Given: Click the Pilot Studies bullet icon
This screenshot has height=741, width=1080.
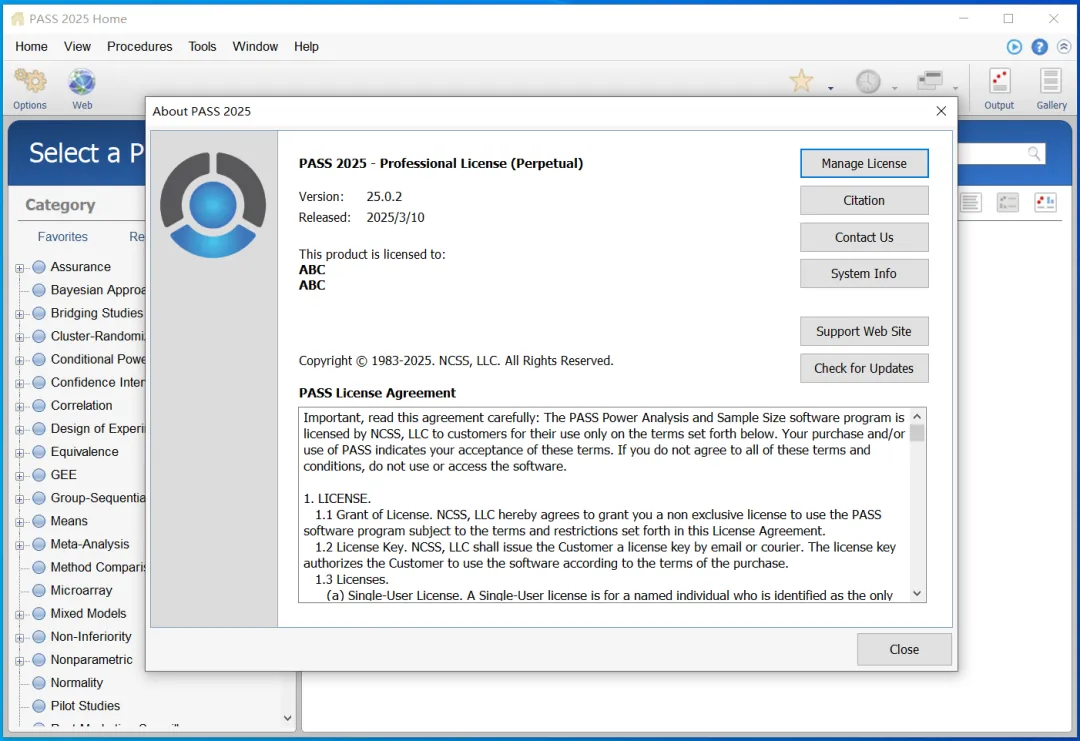Looking at the screenshot, I should pos(39,706).
